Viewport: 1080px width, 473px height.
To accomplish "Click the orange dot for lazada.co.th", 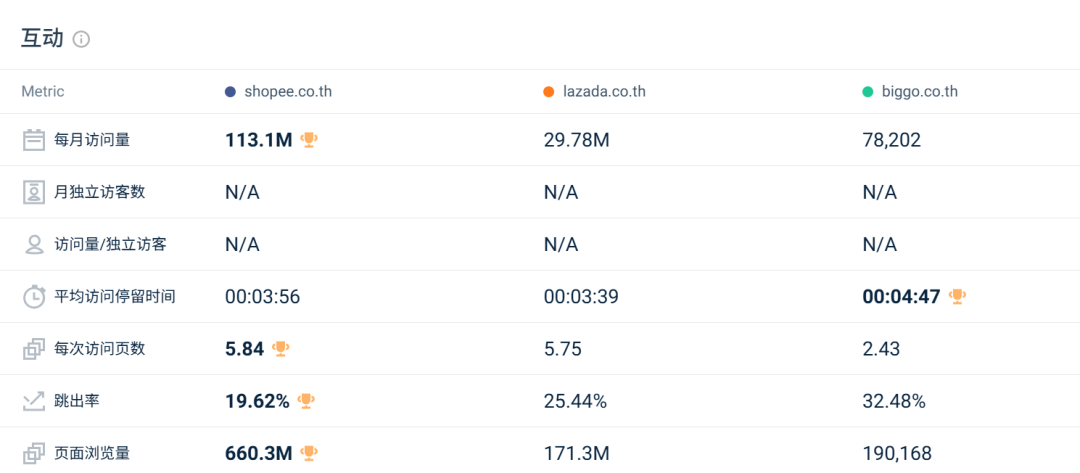I will point(549,92).
